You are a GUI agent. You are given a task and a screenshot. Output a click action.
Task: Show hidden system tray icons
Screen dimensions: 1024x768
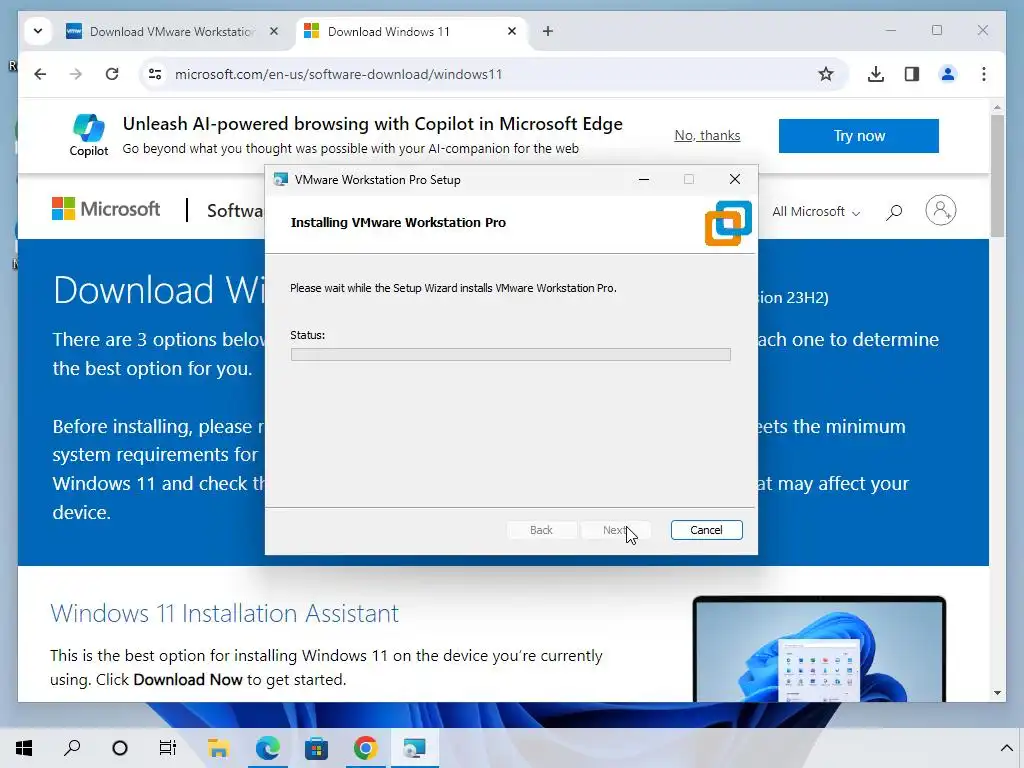[x=1006, y=748]
